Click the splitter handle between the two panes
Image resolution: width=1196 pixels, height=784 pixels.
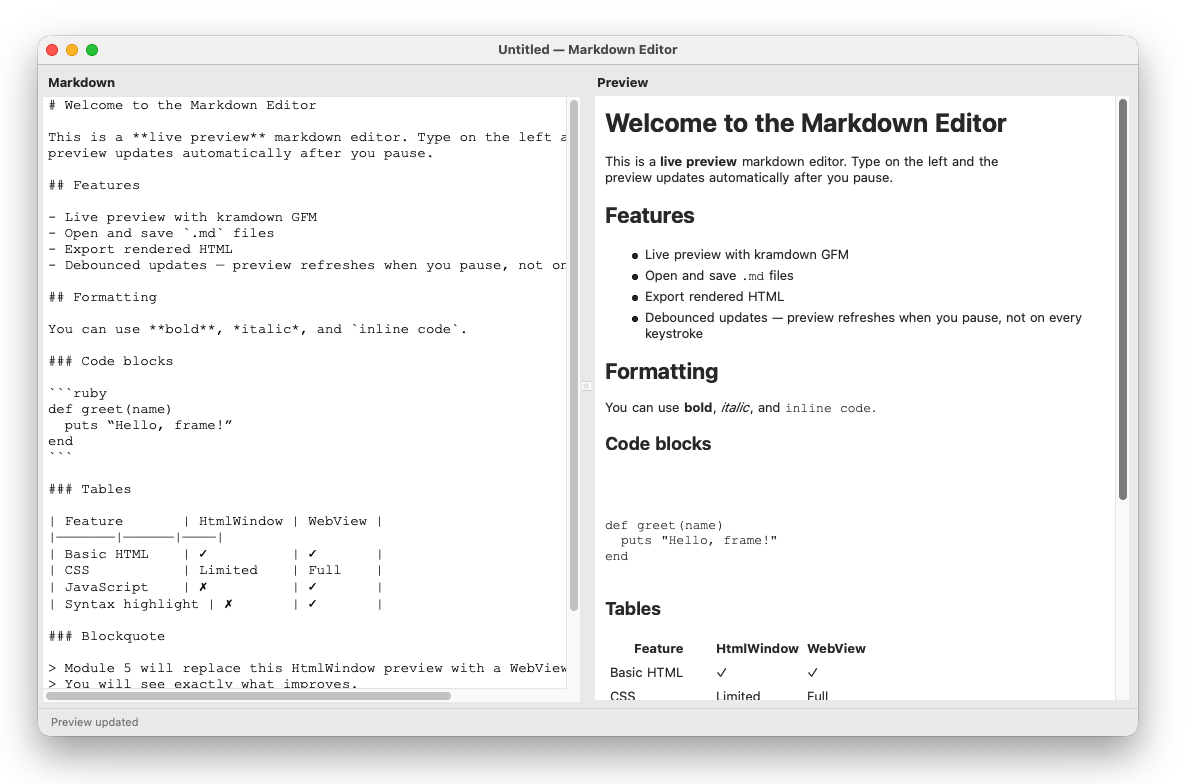(x=585, y=385)
